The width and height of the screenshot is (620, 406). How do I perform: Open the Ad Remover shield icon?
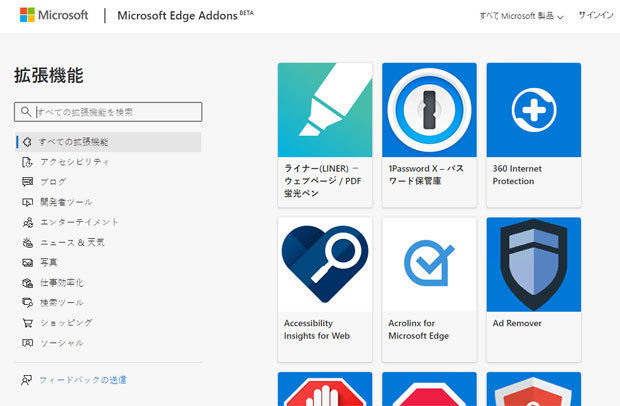click(x=533, y=264)
